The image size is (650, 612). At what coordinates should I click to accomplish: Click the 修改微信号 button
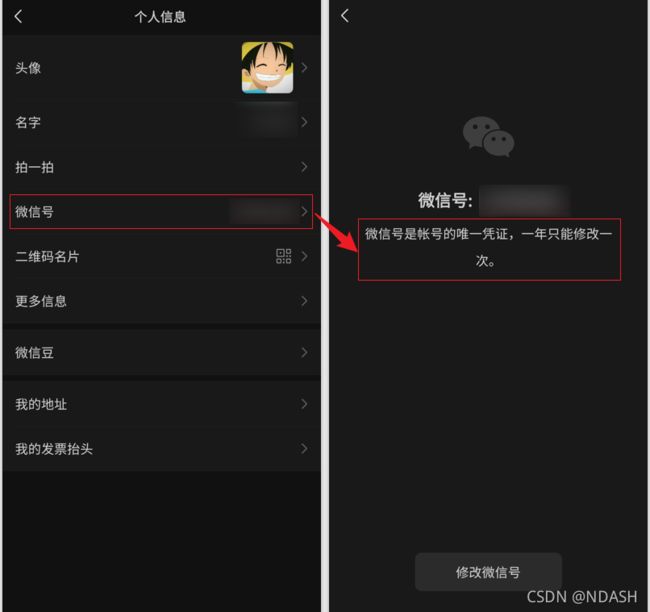click(x=488, y=572)
